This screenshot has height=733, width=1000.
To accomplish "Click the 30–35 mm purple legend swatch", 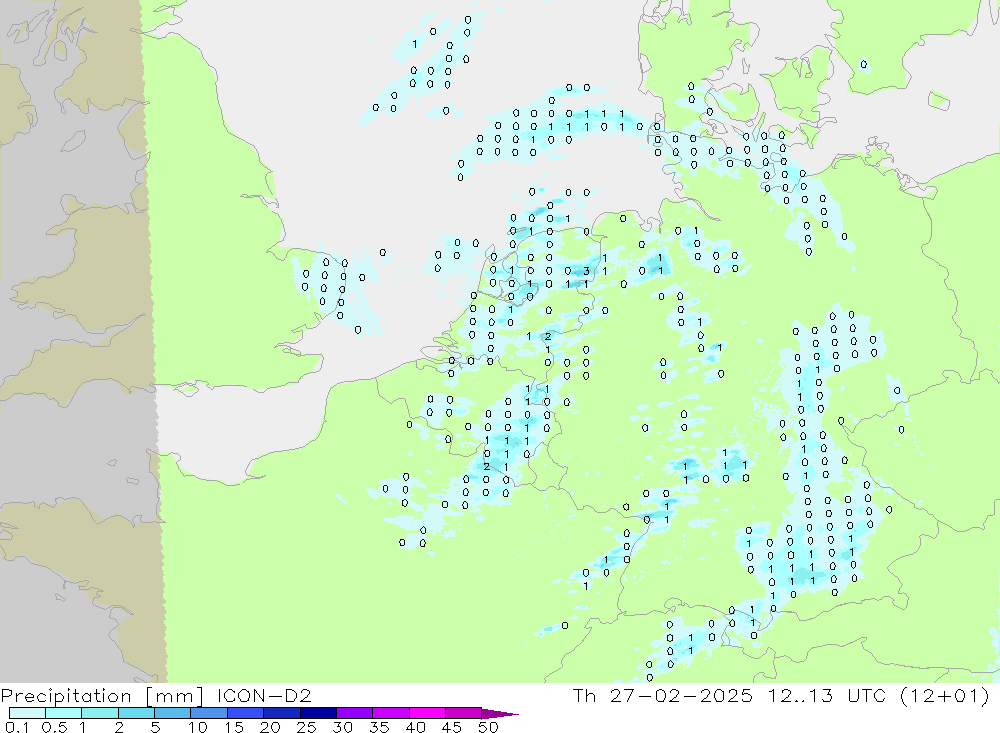I will (x=354, y=713).
